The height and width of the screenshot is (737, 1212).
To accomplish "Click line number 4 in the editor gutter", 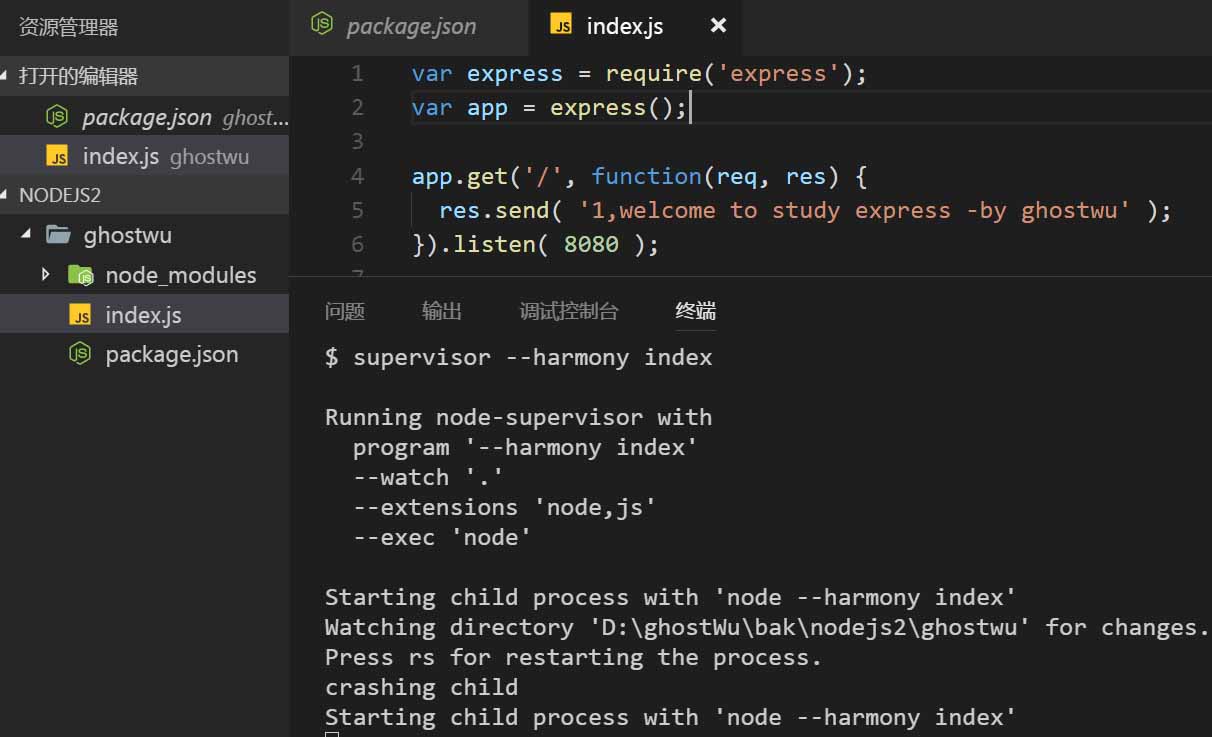I will [358, 176].
